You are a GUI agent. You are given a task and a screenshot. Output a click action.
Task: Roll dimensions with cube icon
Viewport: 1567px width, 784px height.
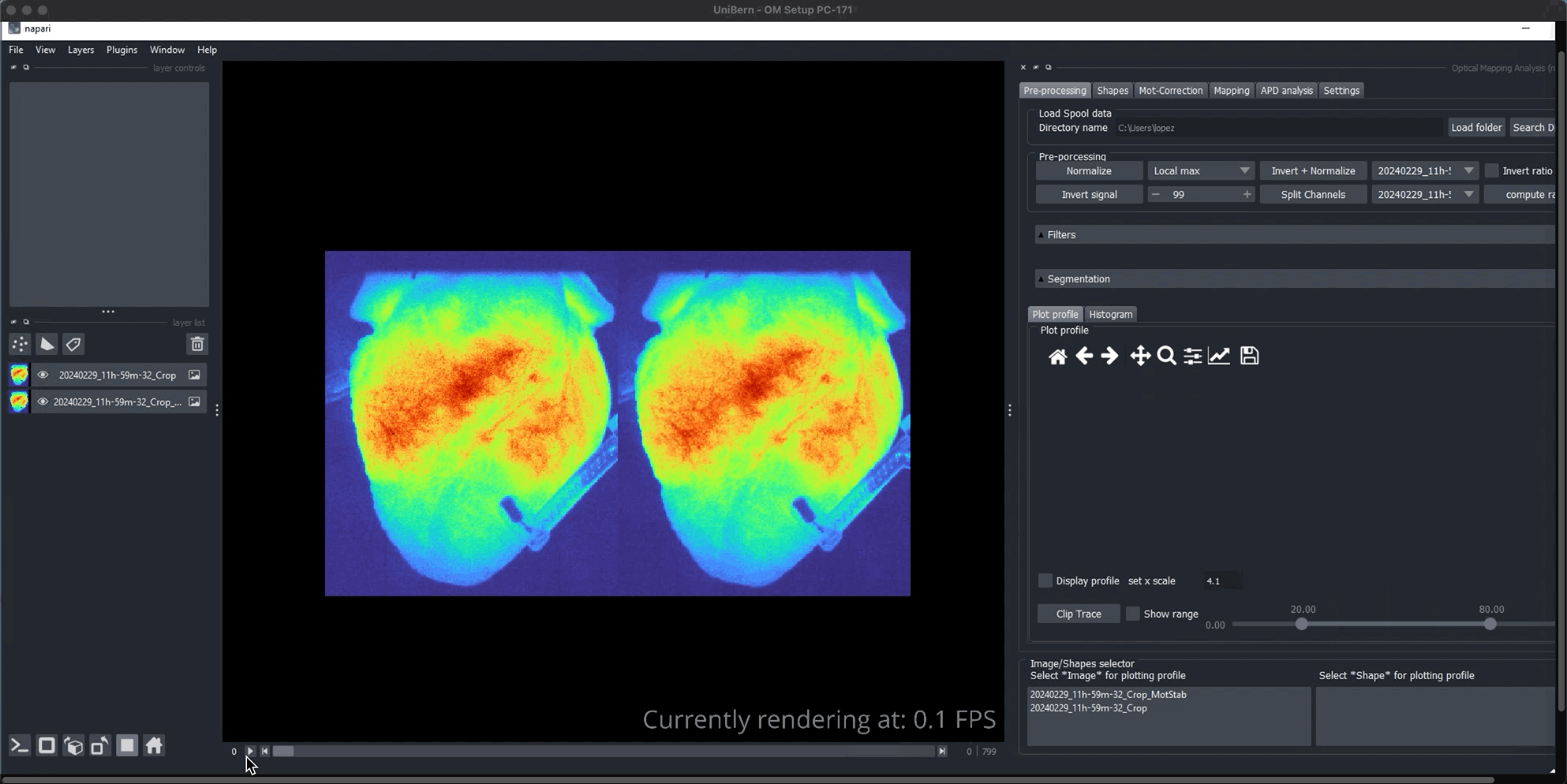(73, 745)
